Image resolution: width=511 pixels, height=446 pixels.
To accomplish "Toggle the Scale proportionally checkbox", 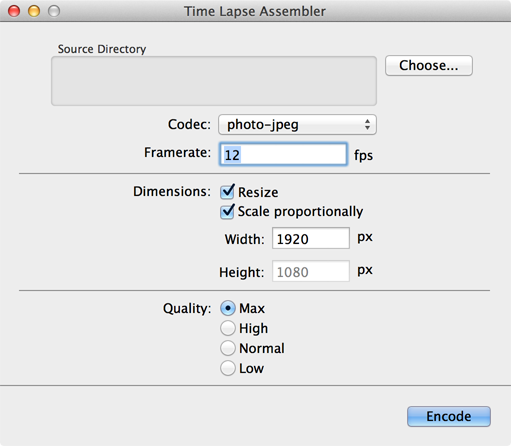I will tap(227, 211).
